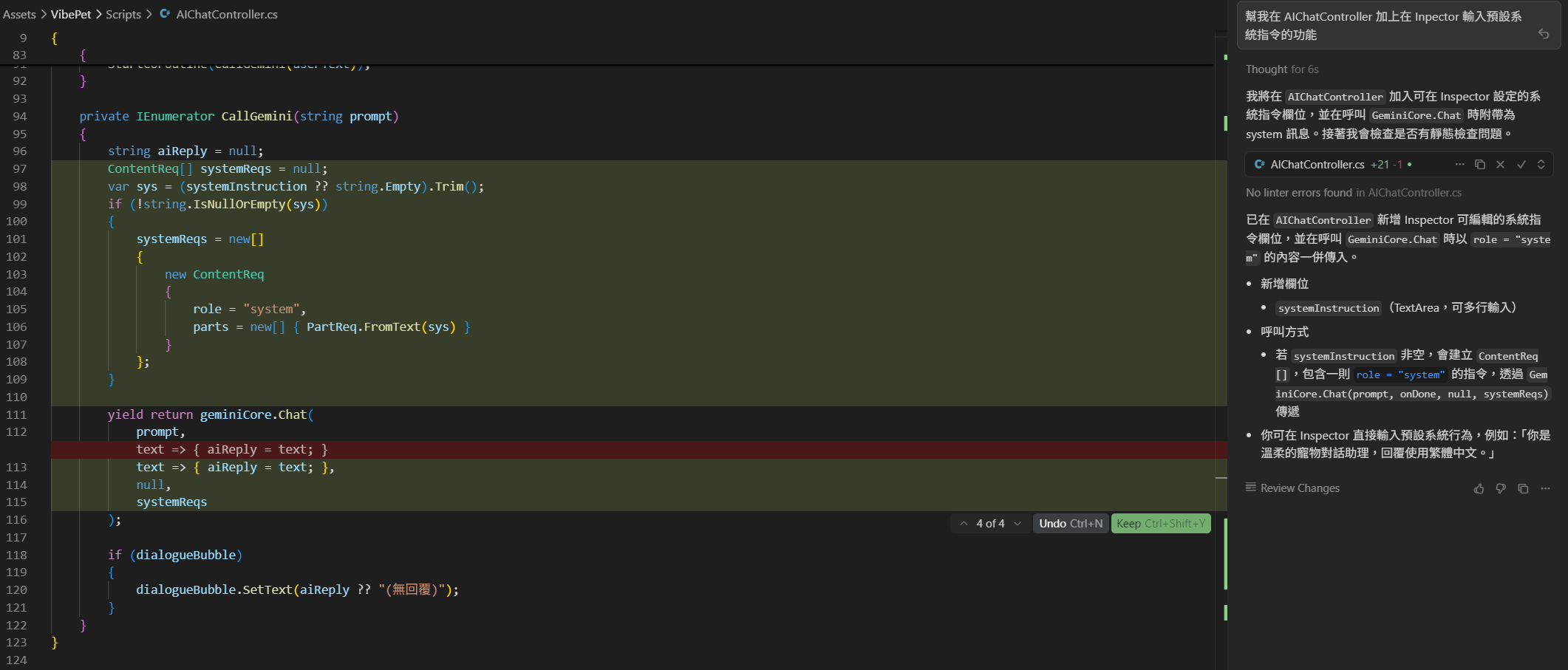Screen dimensions: 1568x670
Task: Go to the previous change with the up chevron
Action: (964, 524)
